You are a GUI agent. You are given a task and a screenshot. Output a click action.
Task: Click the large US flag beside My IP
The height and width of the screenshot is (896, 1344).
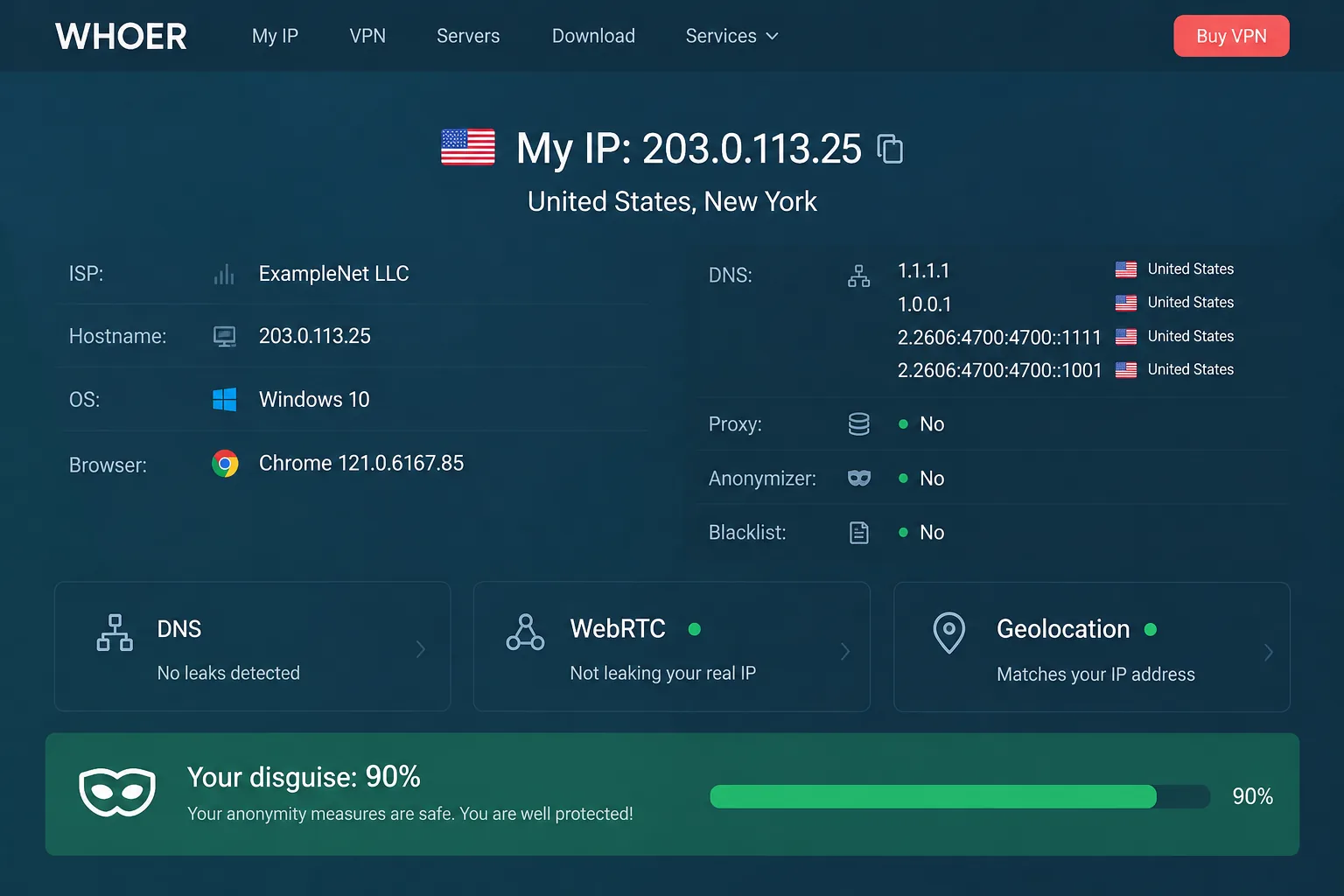(468, 147)
